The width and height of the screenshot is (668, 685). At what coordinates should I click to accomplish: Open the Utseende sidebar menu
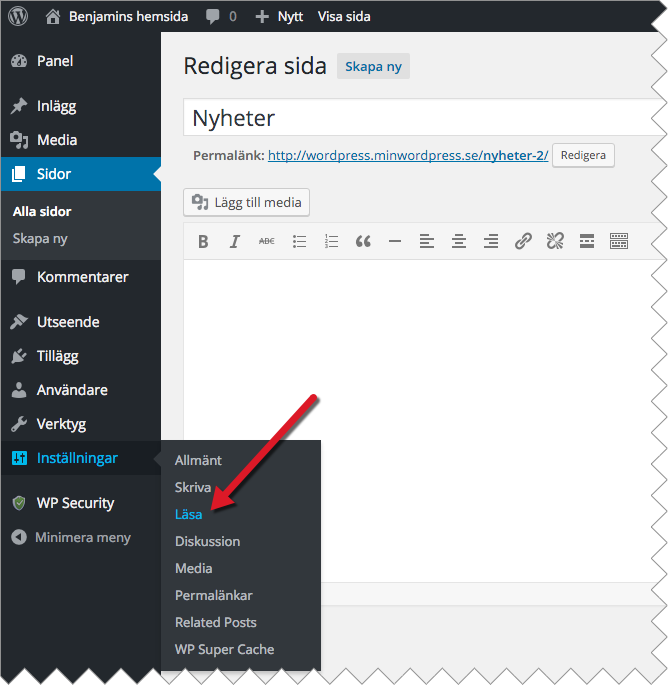(68, 322)
